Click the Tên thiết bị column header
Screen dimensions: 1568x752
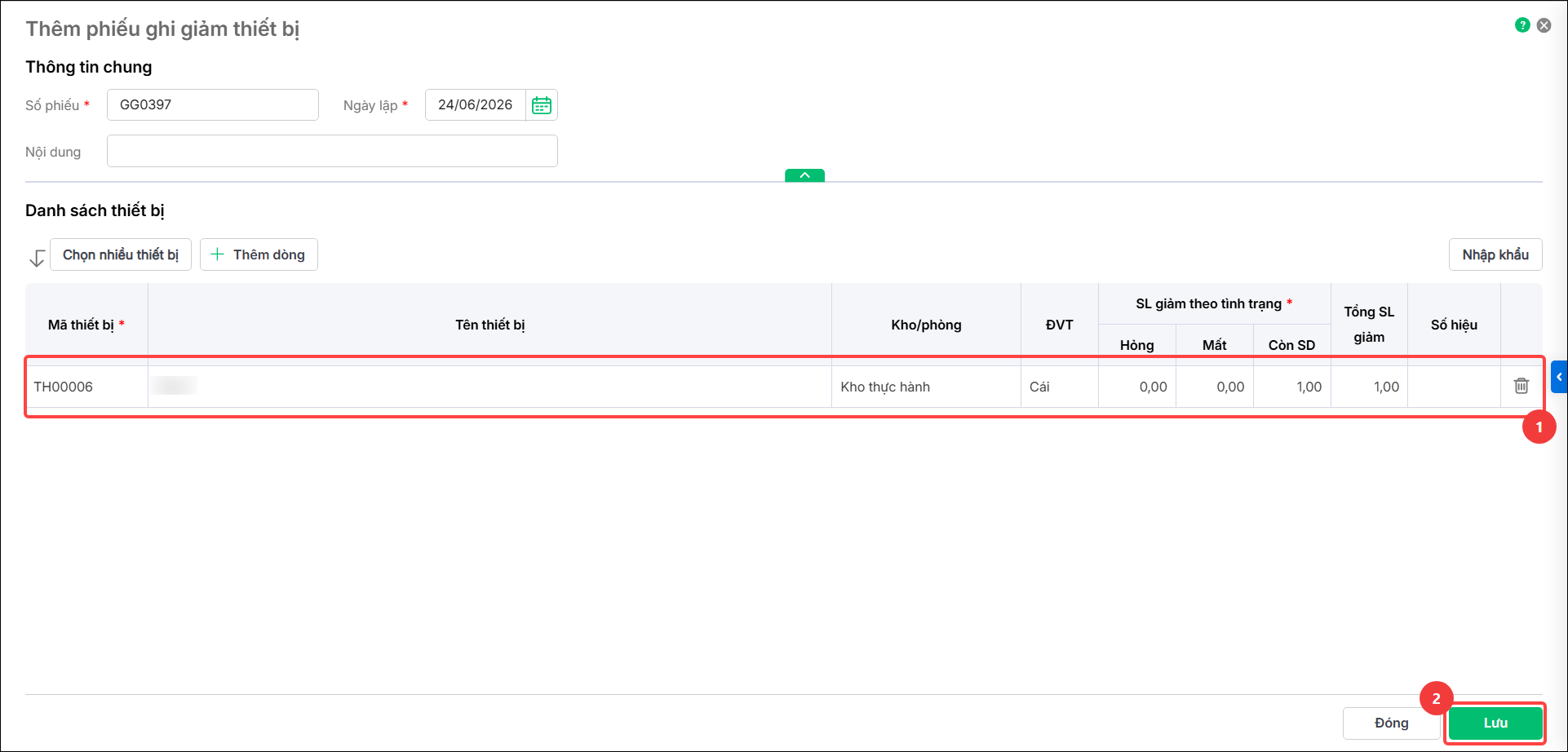pyautogui.click(x=490, y=325)
